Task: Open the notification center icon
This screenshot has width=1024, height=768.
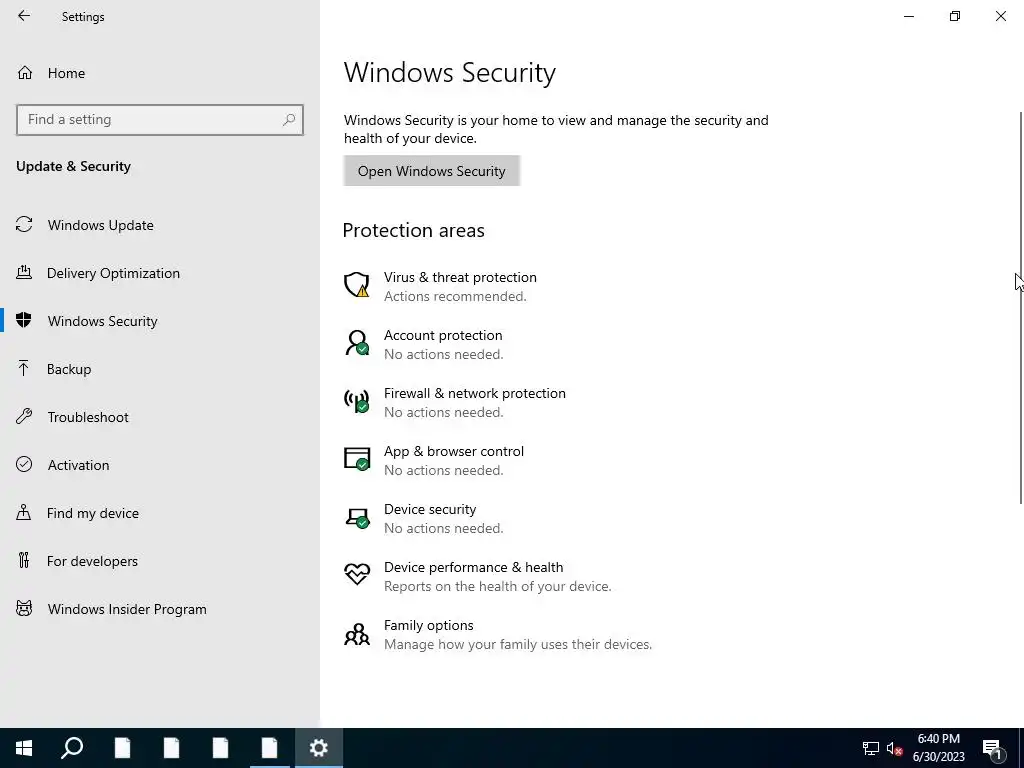Action: tap(992, 748)
